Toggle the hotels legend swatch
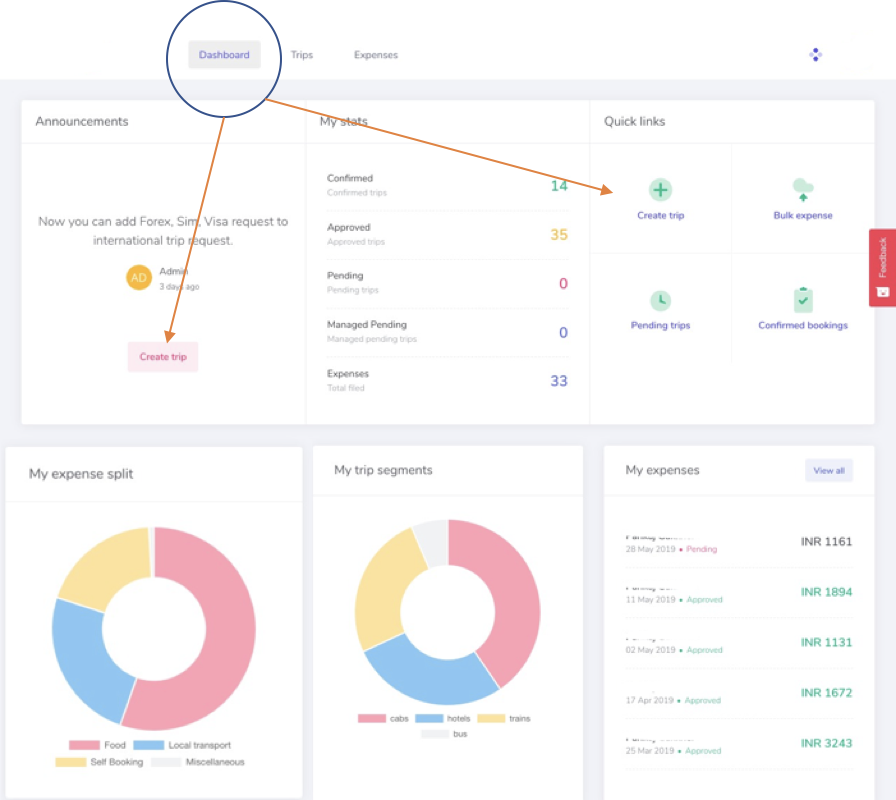 click(429, 718)
